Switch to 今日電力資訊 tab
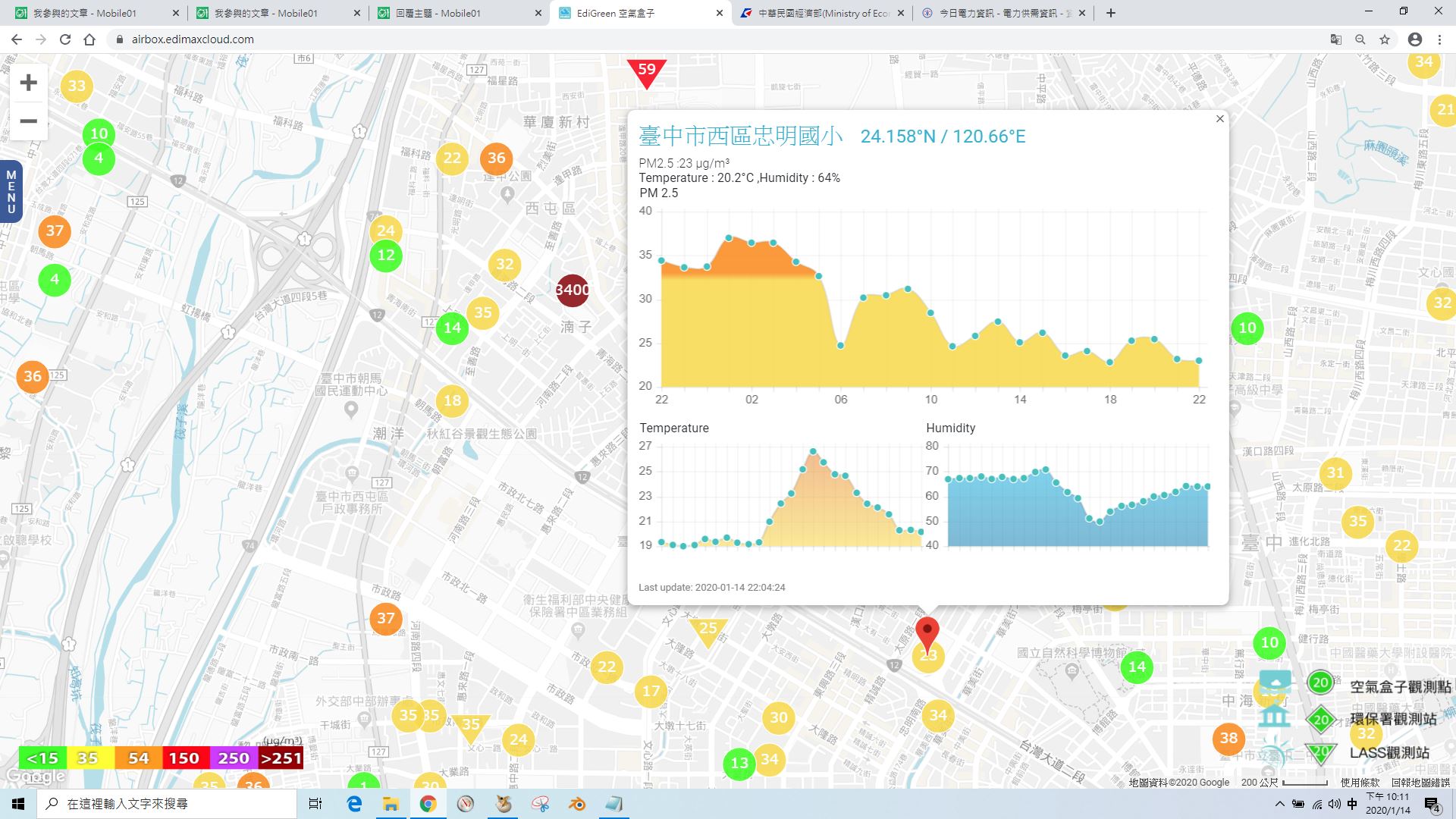The height and width of the screenshot is (819, 1456). [x=1003, y=13]
